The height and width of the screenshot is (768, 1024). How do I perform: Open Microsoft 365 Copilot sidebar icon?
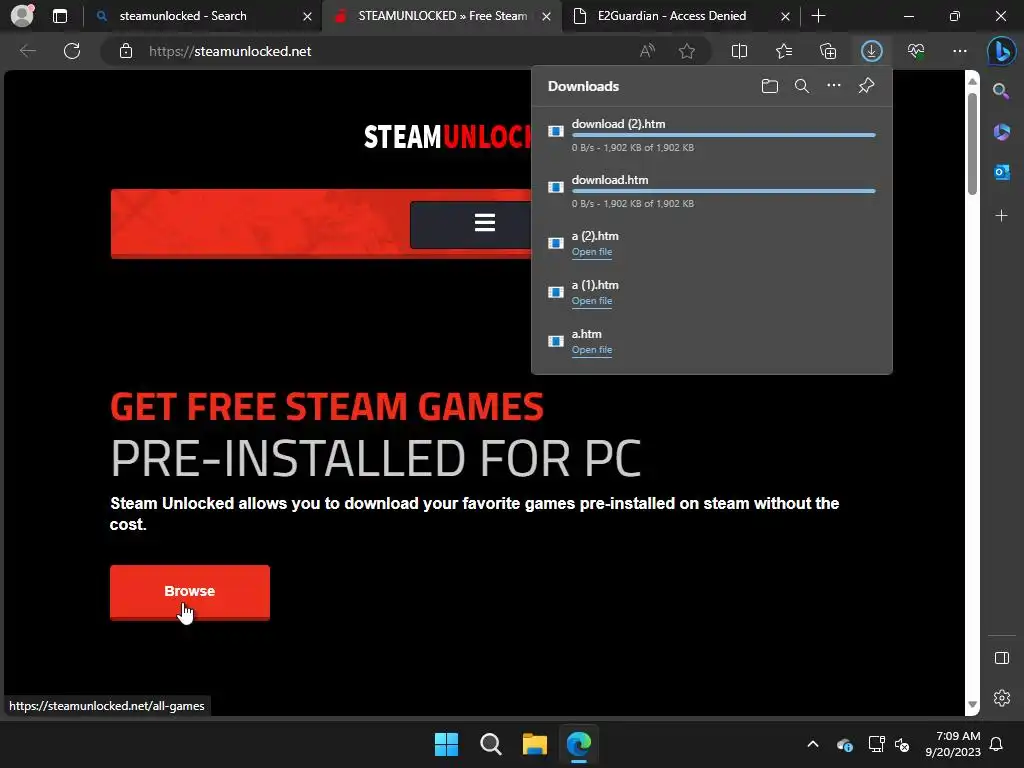tap(1001, 132)
